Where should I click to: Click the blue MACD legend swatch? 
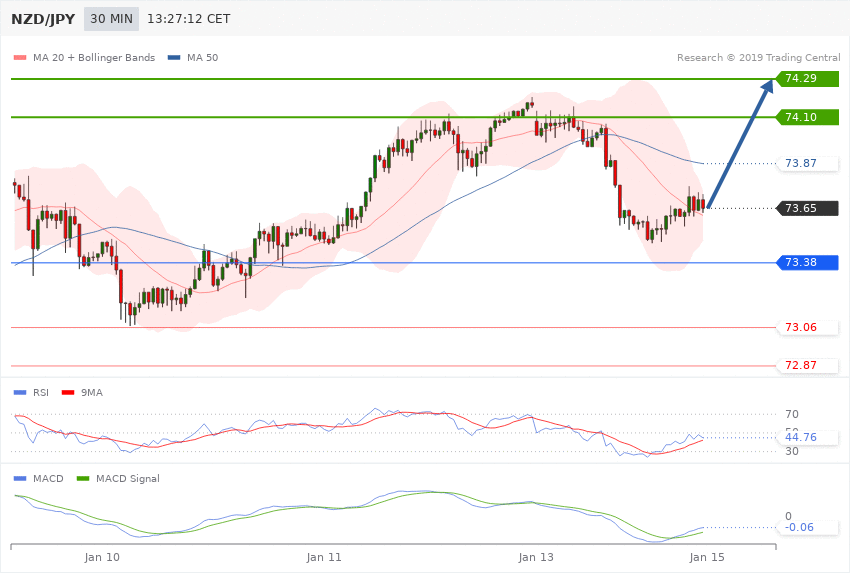click(x=20, y=478)
